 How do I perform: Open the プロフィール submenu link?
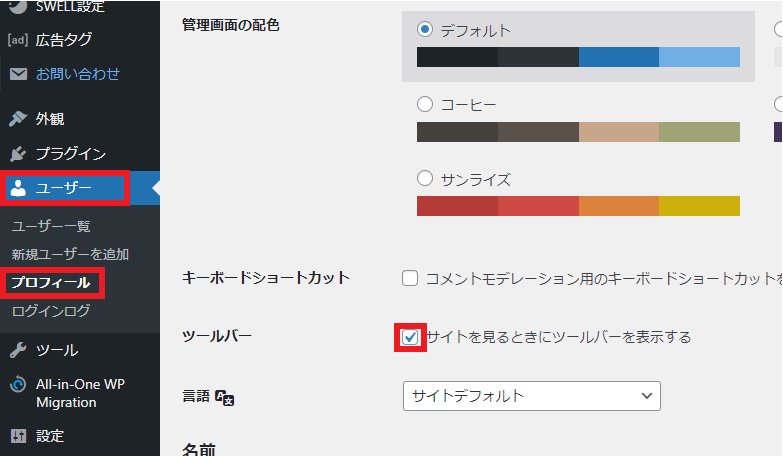(51, 283)
